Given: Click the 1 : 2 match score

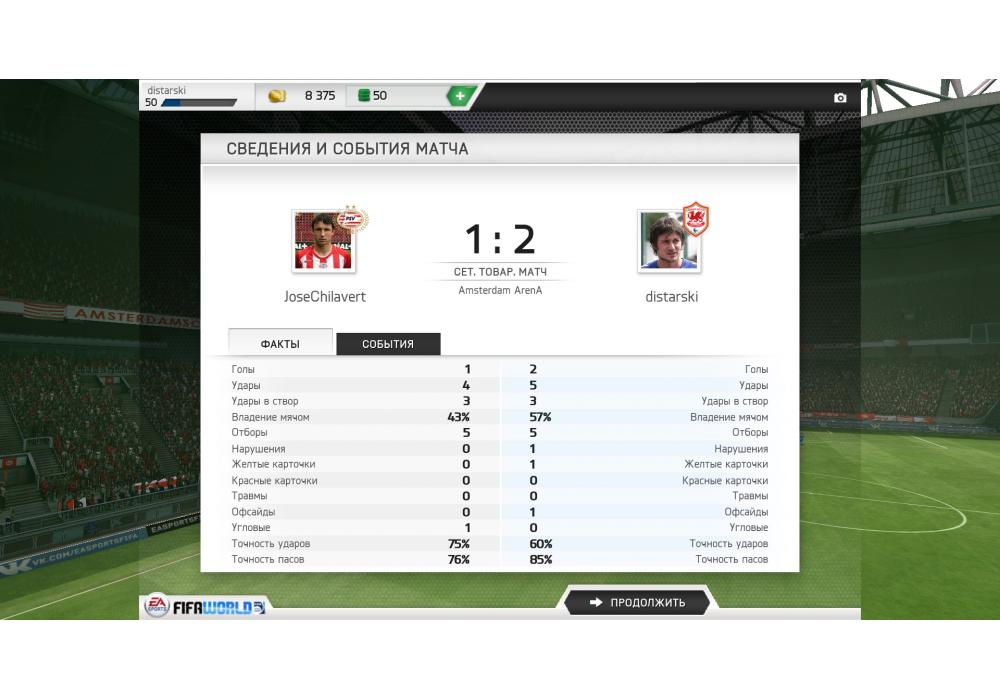Looking at the screenshot, I should (x=500, y=239).
